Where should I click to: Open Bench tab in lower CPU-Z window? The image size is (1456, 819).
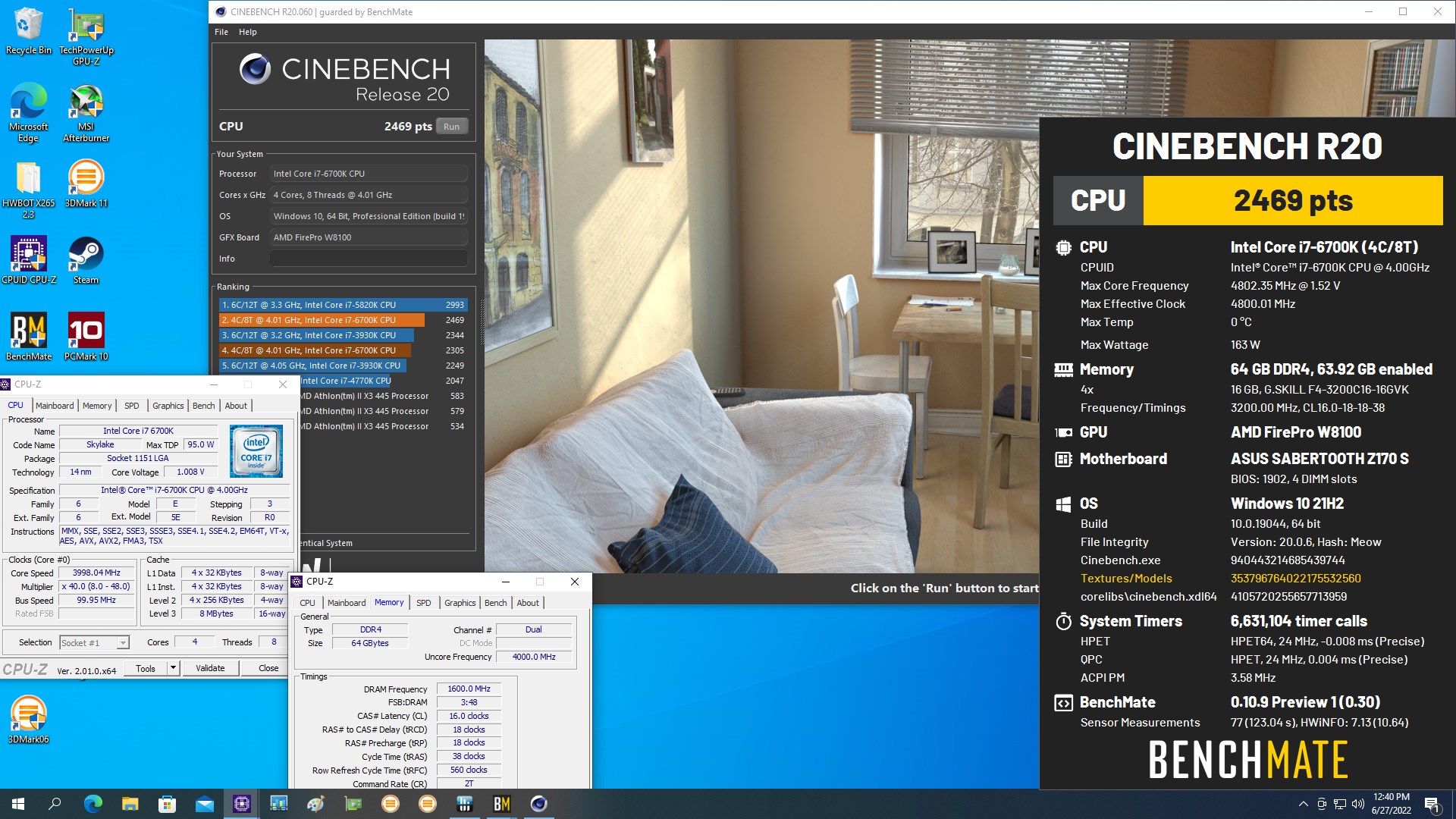pyautogui.click(x=495, y=603)
